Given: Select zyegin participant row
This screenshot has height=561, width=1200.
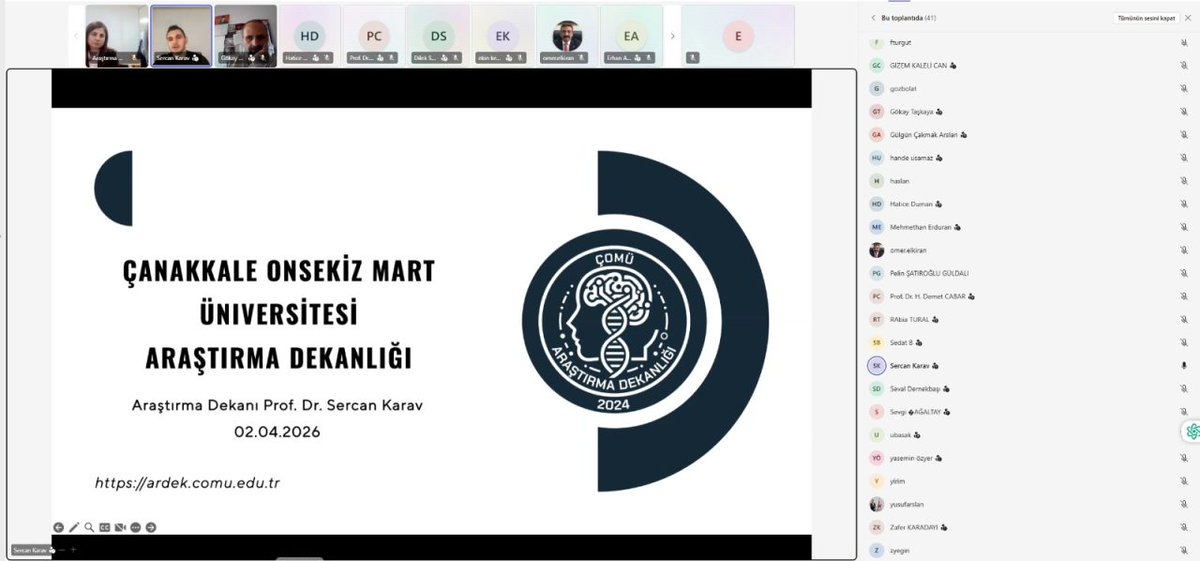Looking at the screenshot, I should point(1030,550).
